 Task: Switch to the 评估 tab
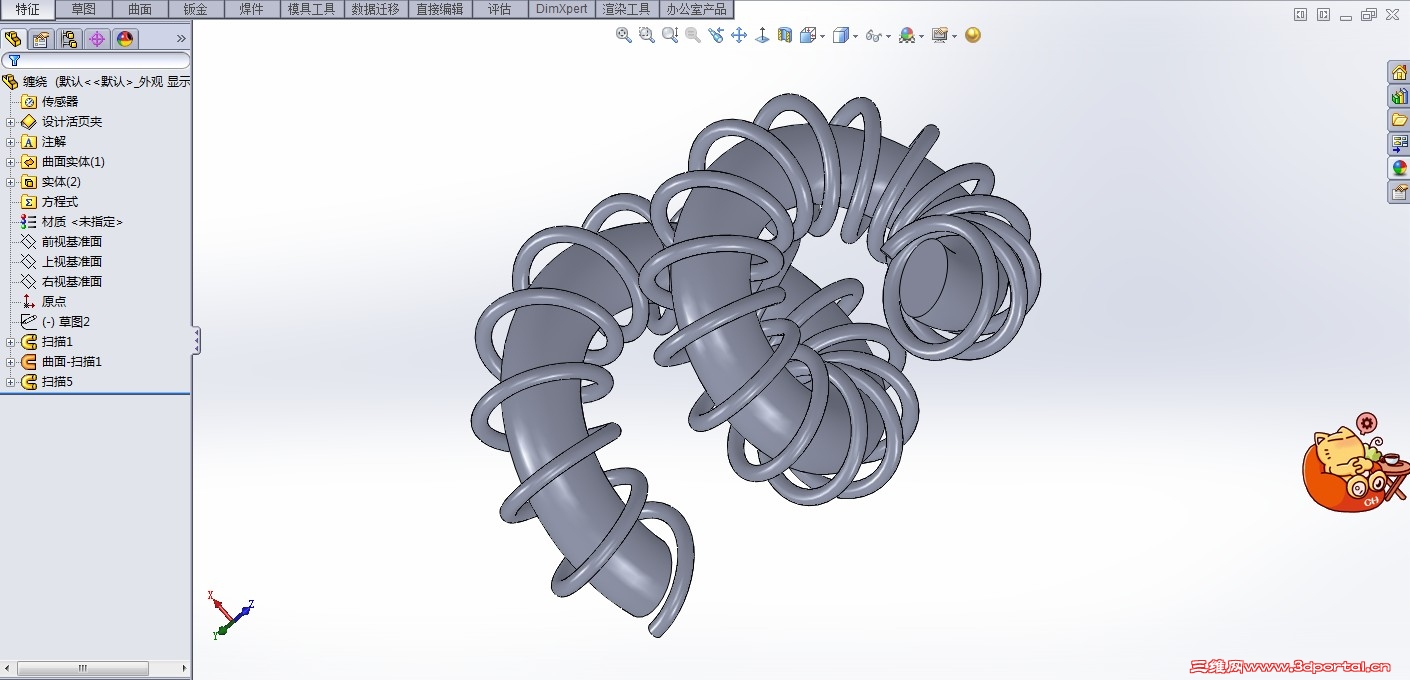click(500, 9)
